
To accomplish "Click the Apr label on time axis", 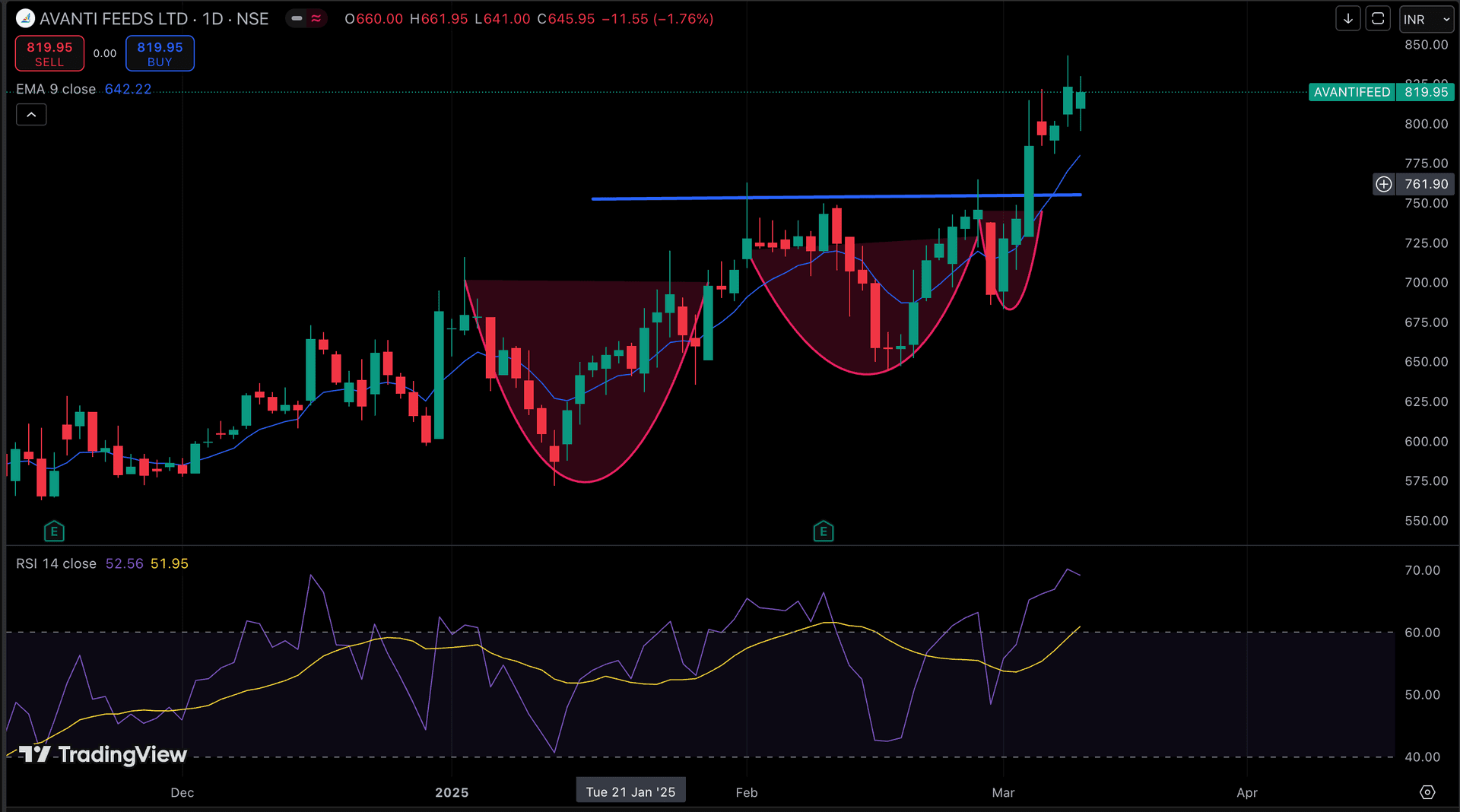I will (x=1247, y=792).
